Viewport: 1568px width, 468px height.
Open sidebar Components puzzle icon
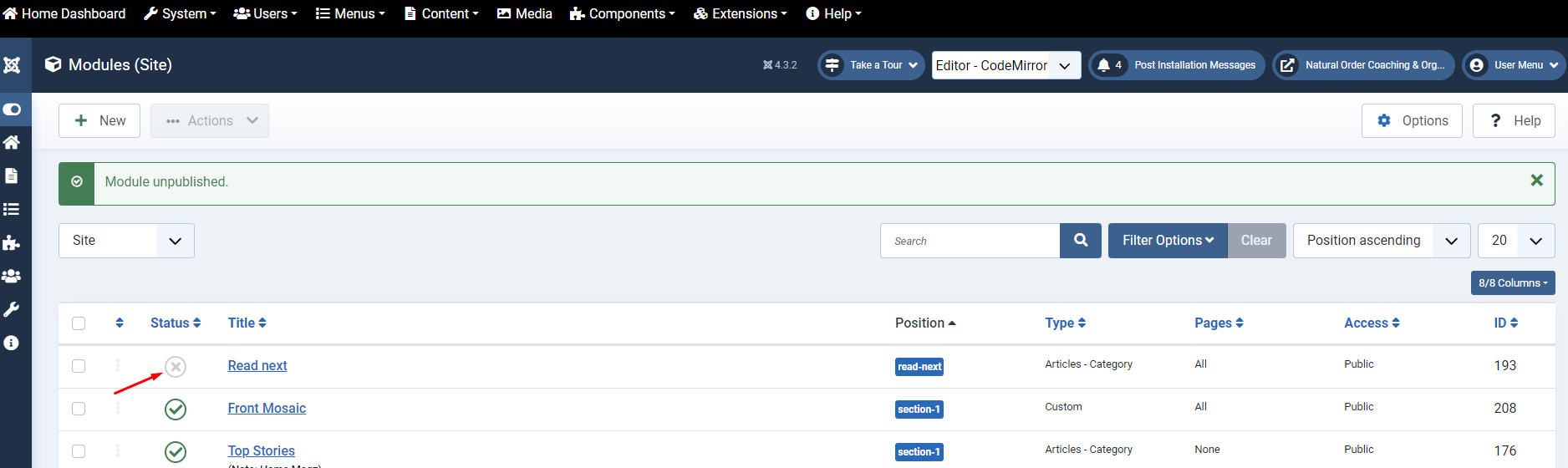point(12,243)
